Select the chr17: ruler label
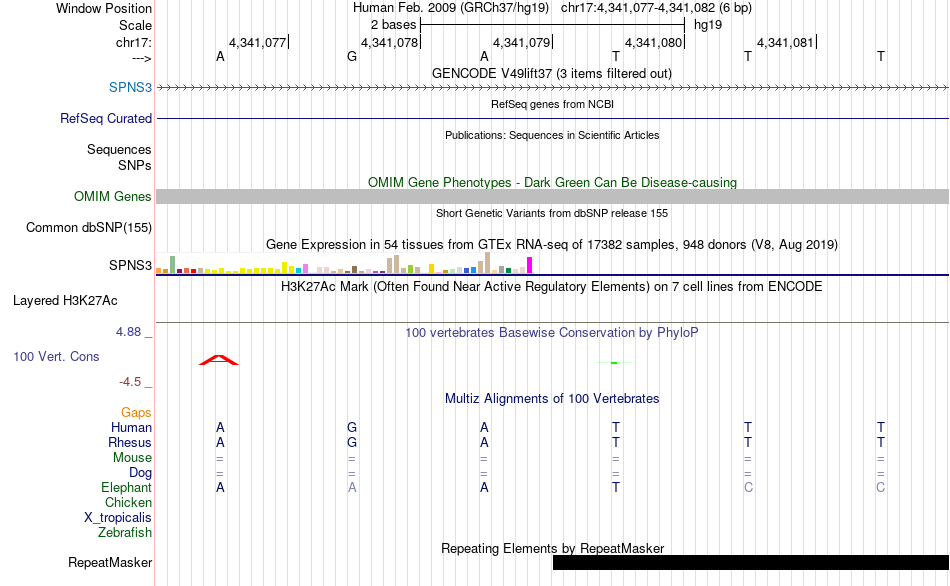 click(x=133, y=42)
